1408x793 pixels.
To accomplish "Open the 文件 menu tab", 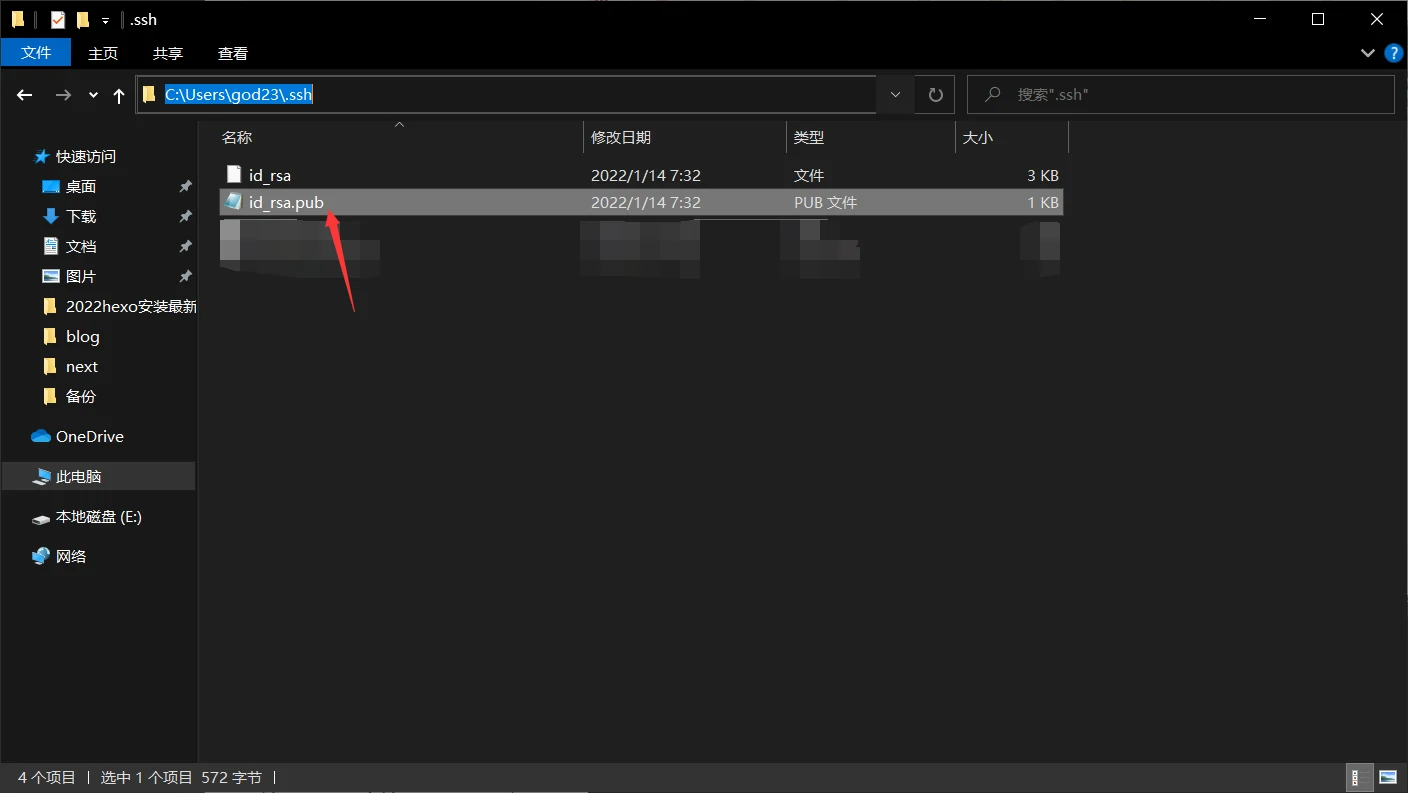I will (36, 53).
